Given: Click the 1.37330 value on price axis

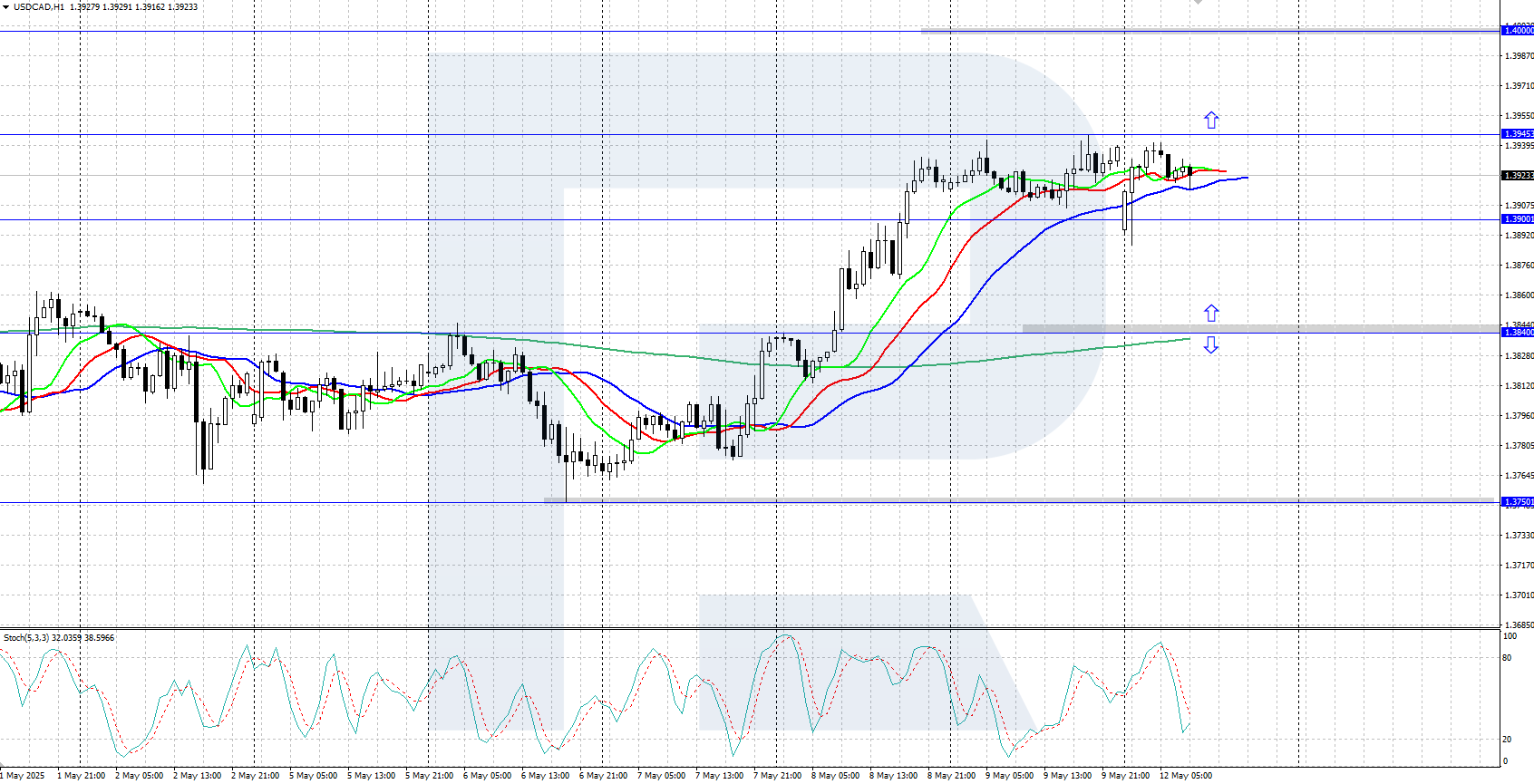Looking at the screenshot, I should pyautogui.click(x=1519, y=536).
